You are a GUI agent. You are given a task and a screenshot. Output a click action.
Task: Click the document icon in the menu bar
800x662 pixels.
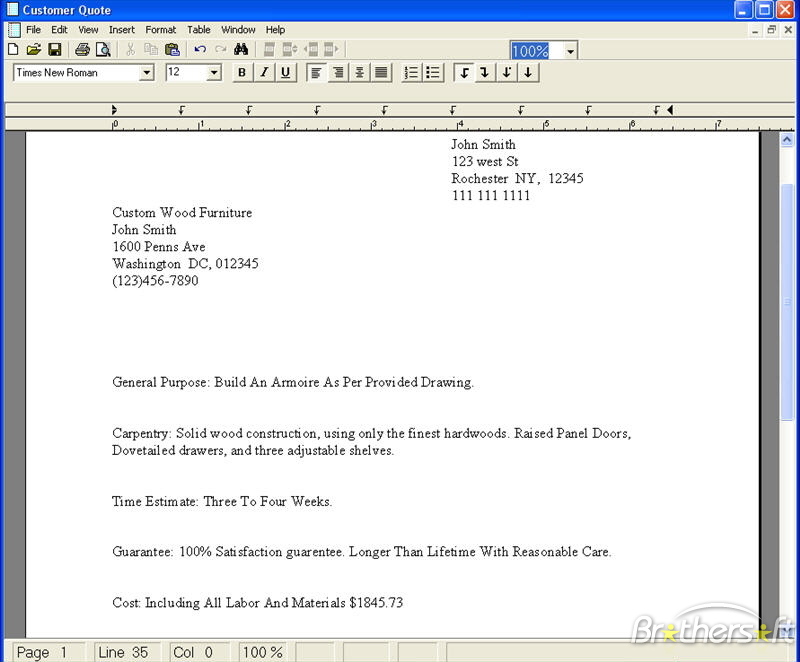point(14,30)
